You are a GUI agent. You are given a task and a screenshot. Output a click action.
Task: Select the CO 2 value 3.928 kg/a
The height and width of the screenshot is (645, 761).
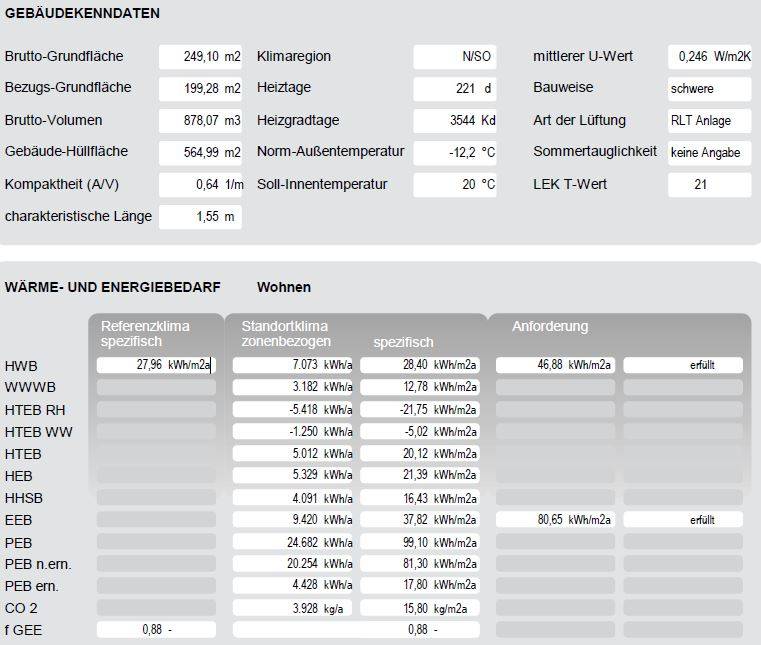click(x=293, y=608)
